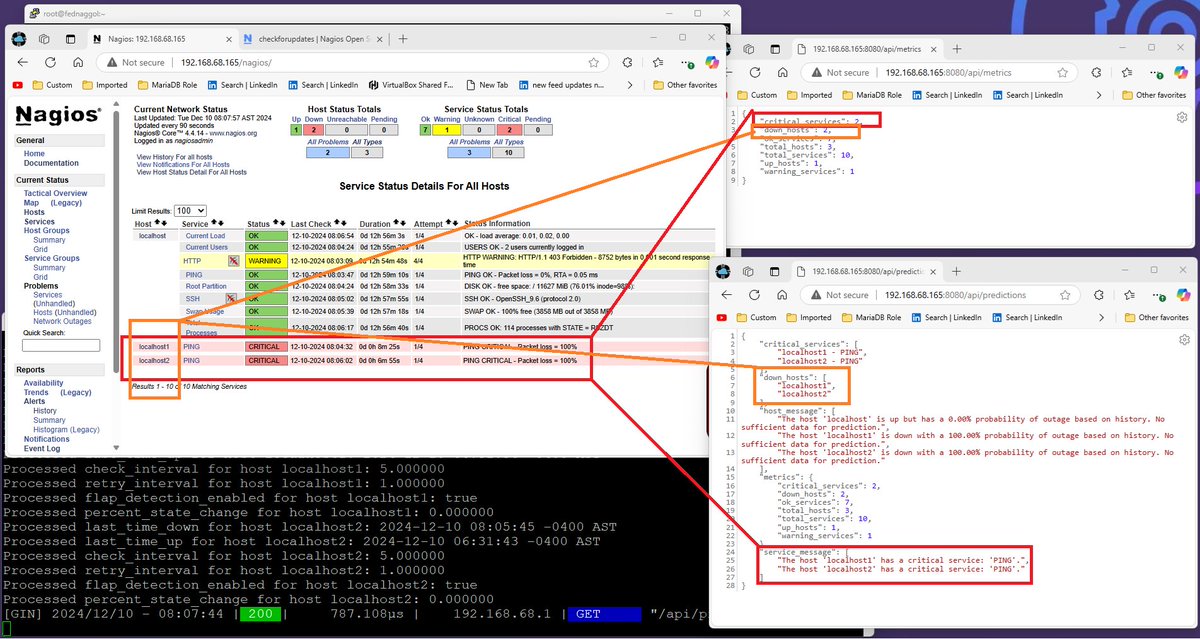1200x639 pixels.
Task: Refresh the api/predictions browser window
Action: click(753, 295)
